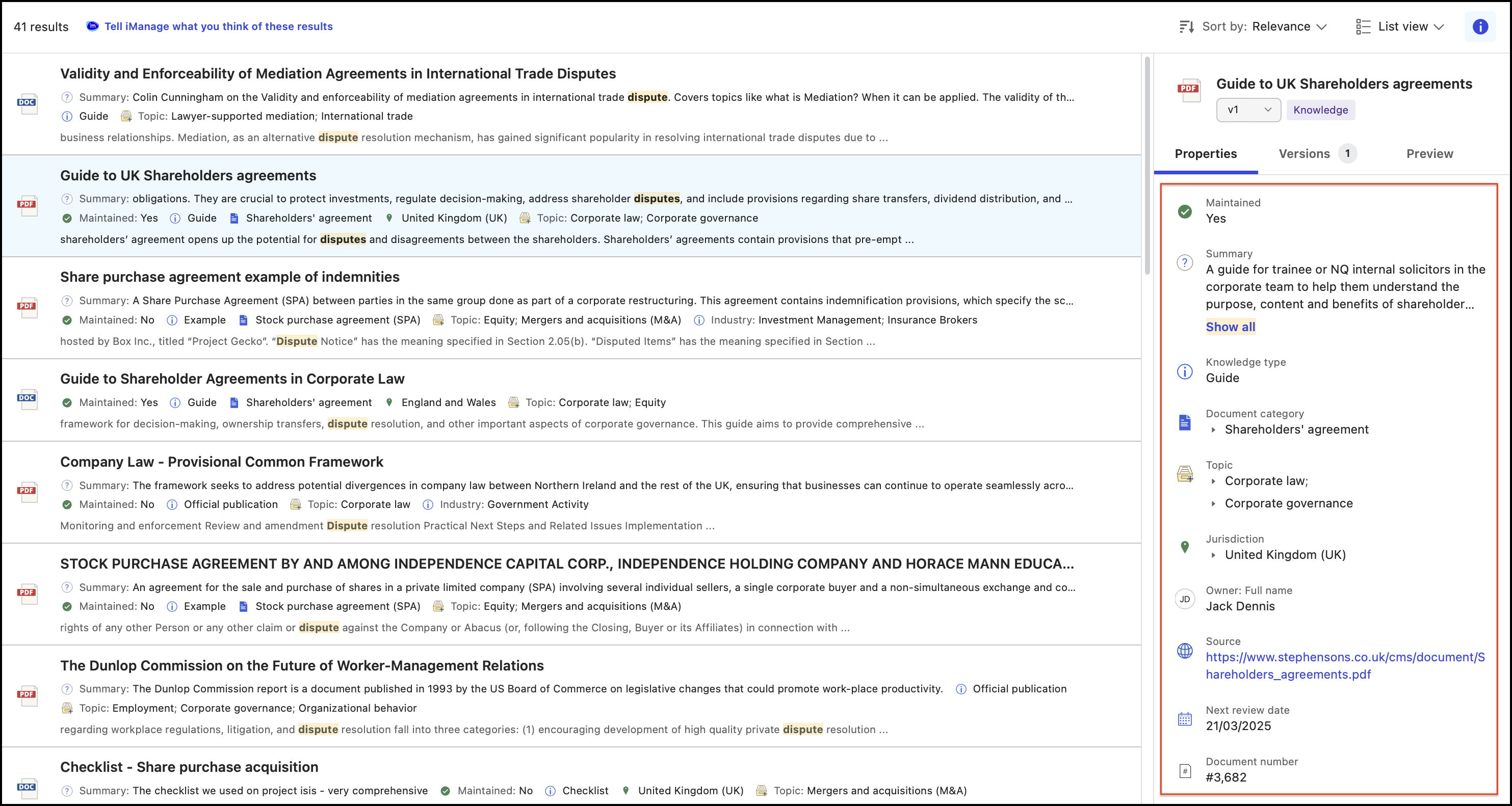Click the sort order icon
This screenshot has height=806, width=1512.
[x=1186, y=26]
